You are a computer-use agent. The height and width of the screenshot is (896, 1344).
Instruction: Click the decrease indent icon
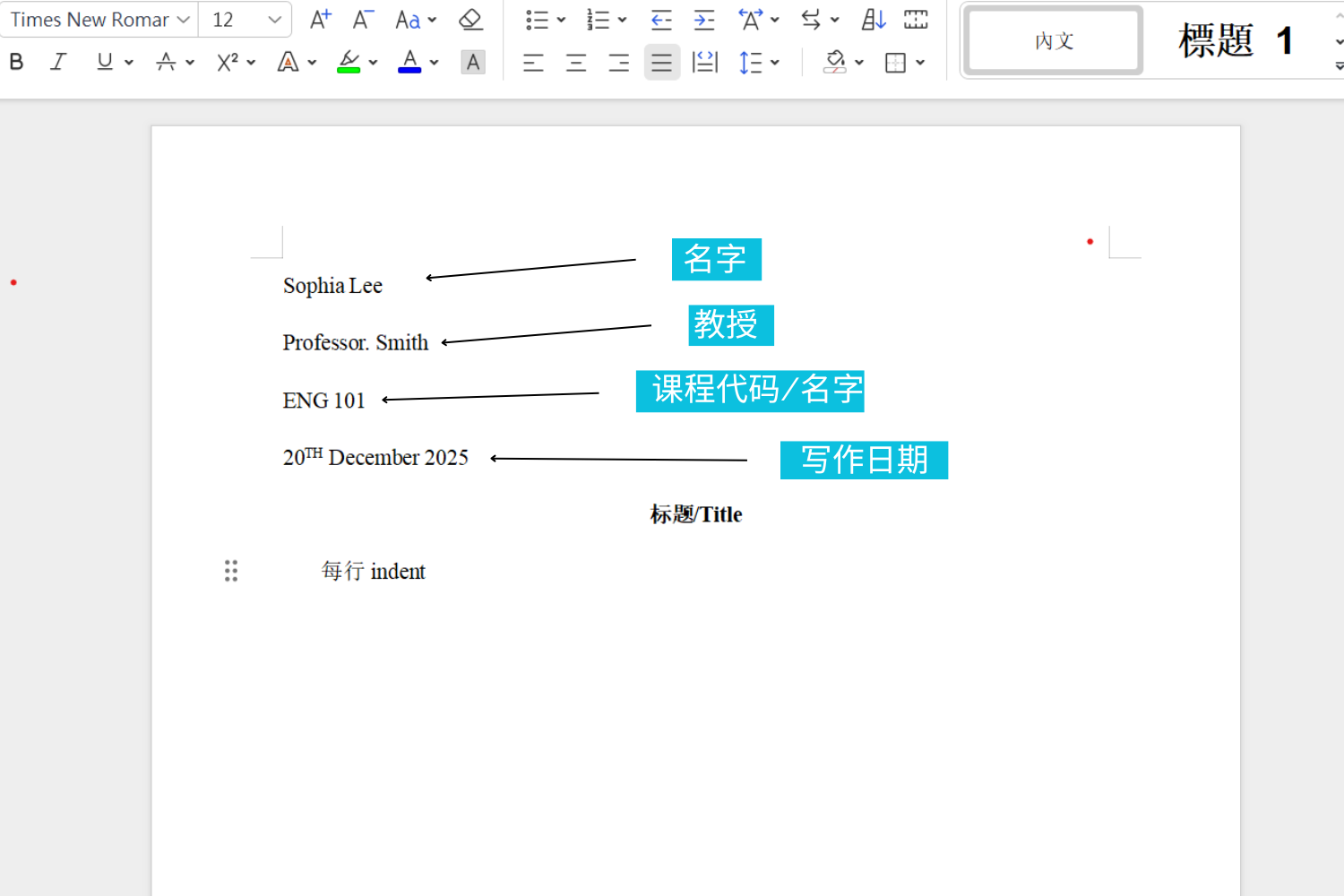661,20
